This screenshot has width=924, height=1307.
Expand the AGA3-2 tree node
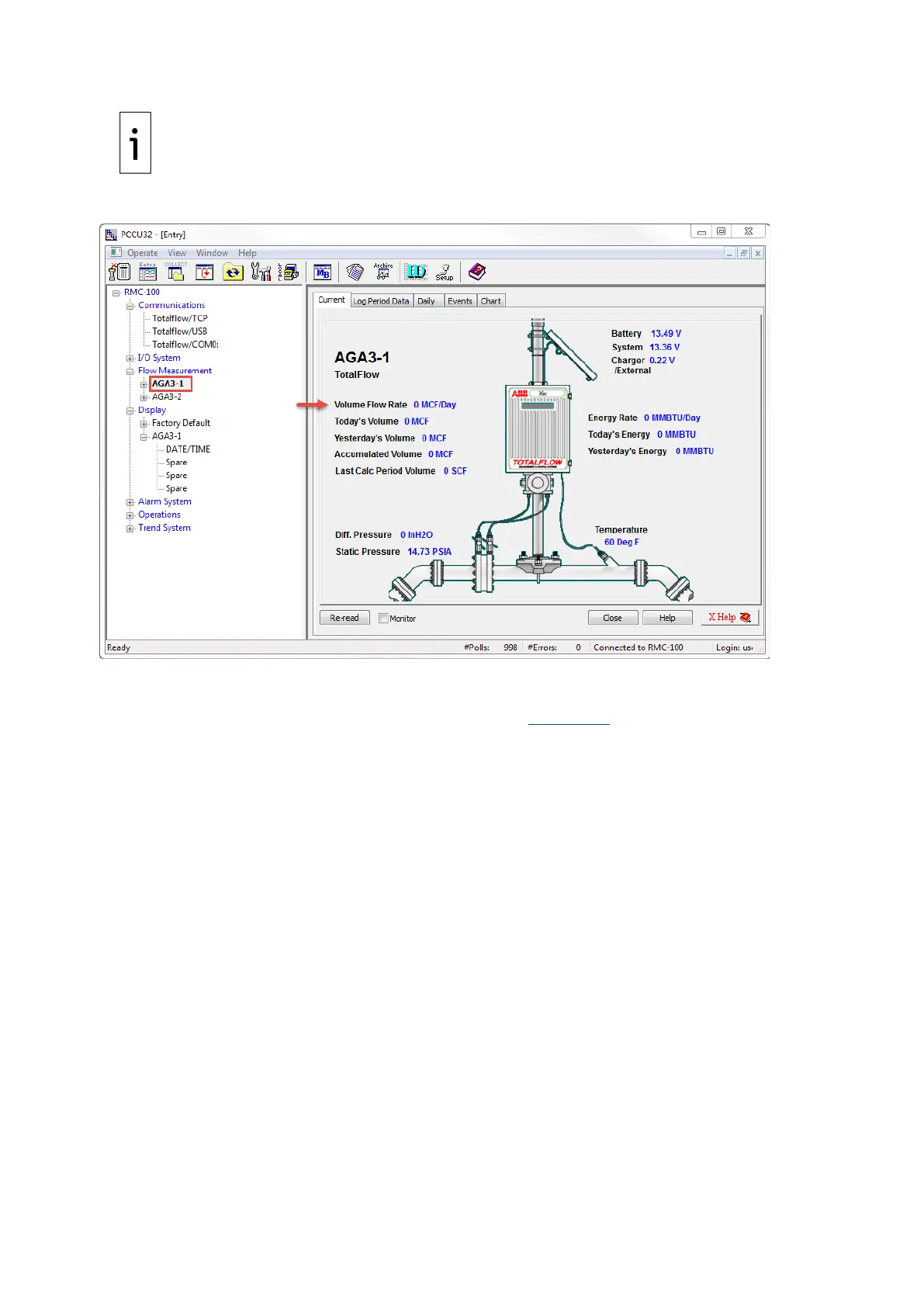(x=144, y=397)
